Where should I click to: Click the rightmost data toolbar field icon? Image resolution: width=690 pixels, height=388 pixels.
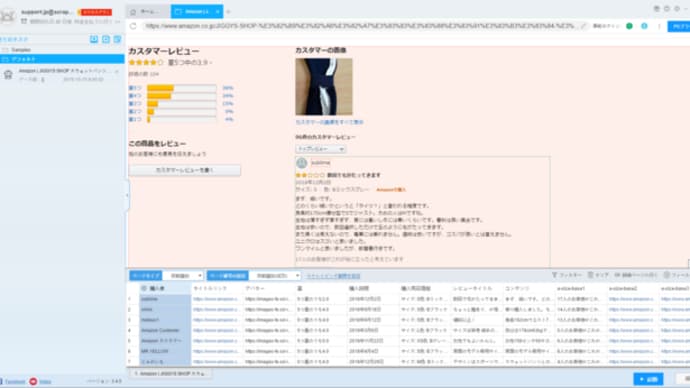[x=667, y=275]
